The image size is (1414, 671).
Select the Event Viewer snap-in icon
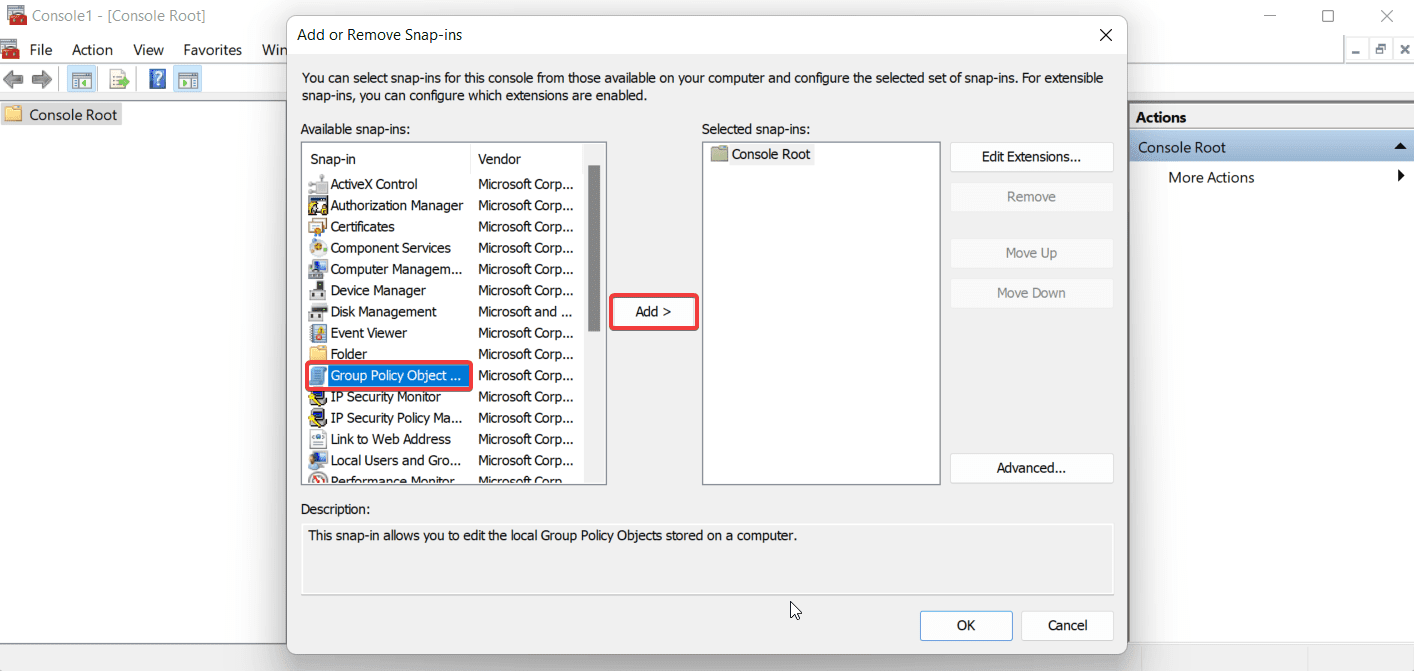[x=318, y=333]
